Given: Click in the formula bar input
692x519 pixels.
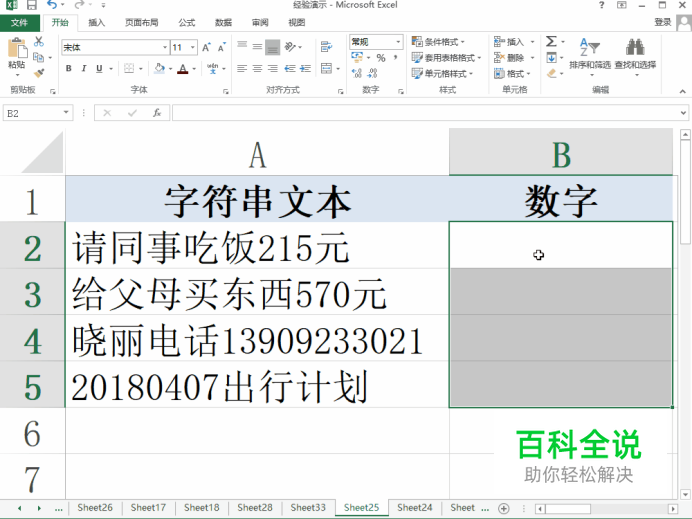Looking at the screenshot, I should tap(425, 113).
